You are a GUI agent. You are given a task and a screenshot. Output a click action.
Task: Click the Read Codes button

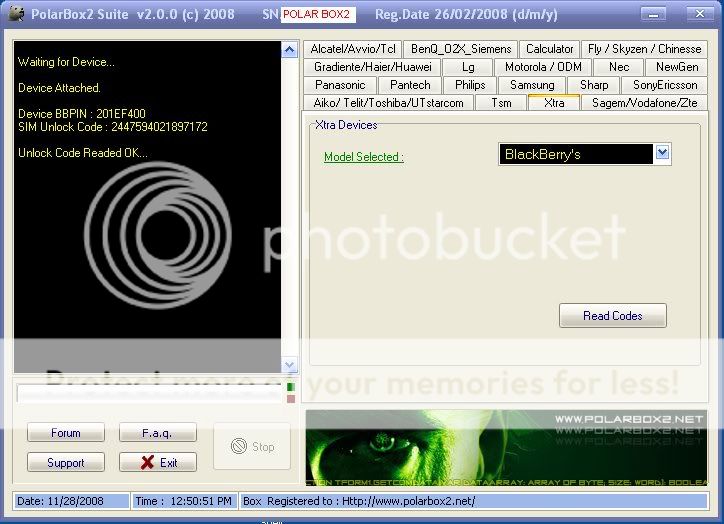click(613, 316)
